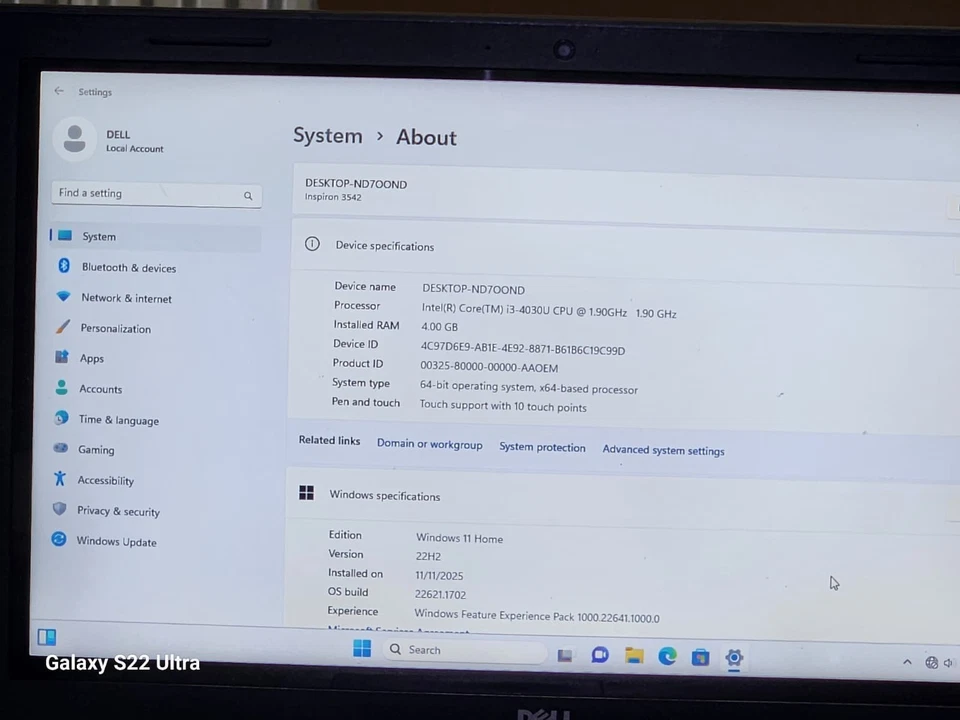This screenshot has height=720, width=960.
Task: Check Windows Update
Action: pyautogui.click(x=116, y=541)
